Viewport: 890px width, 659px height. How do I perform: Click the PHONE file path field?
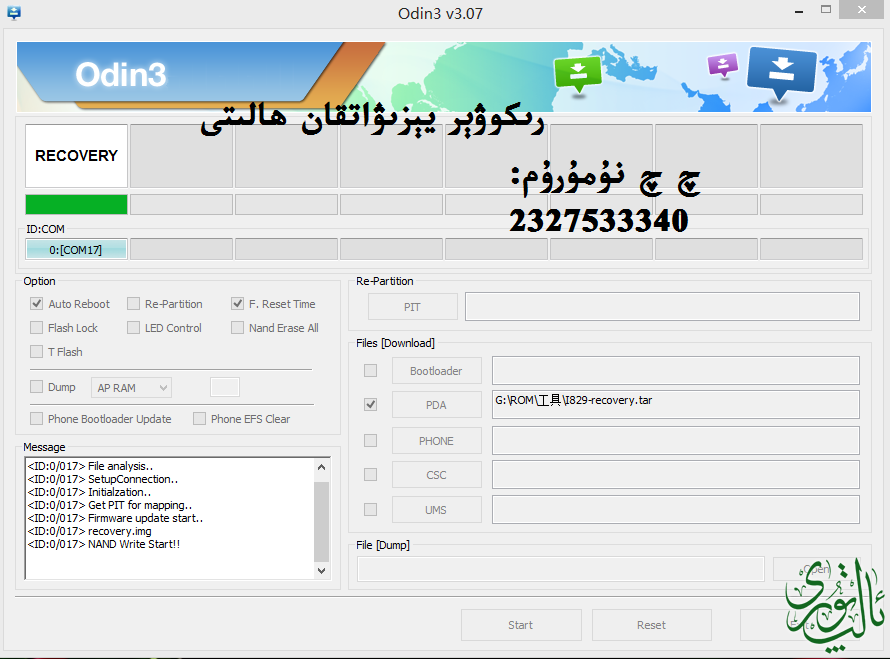(x=675, y=440)
